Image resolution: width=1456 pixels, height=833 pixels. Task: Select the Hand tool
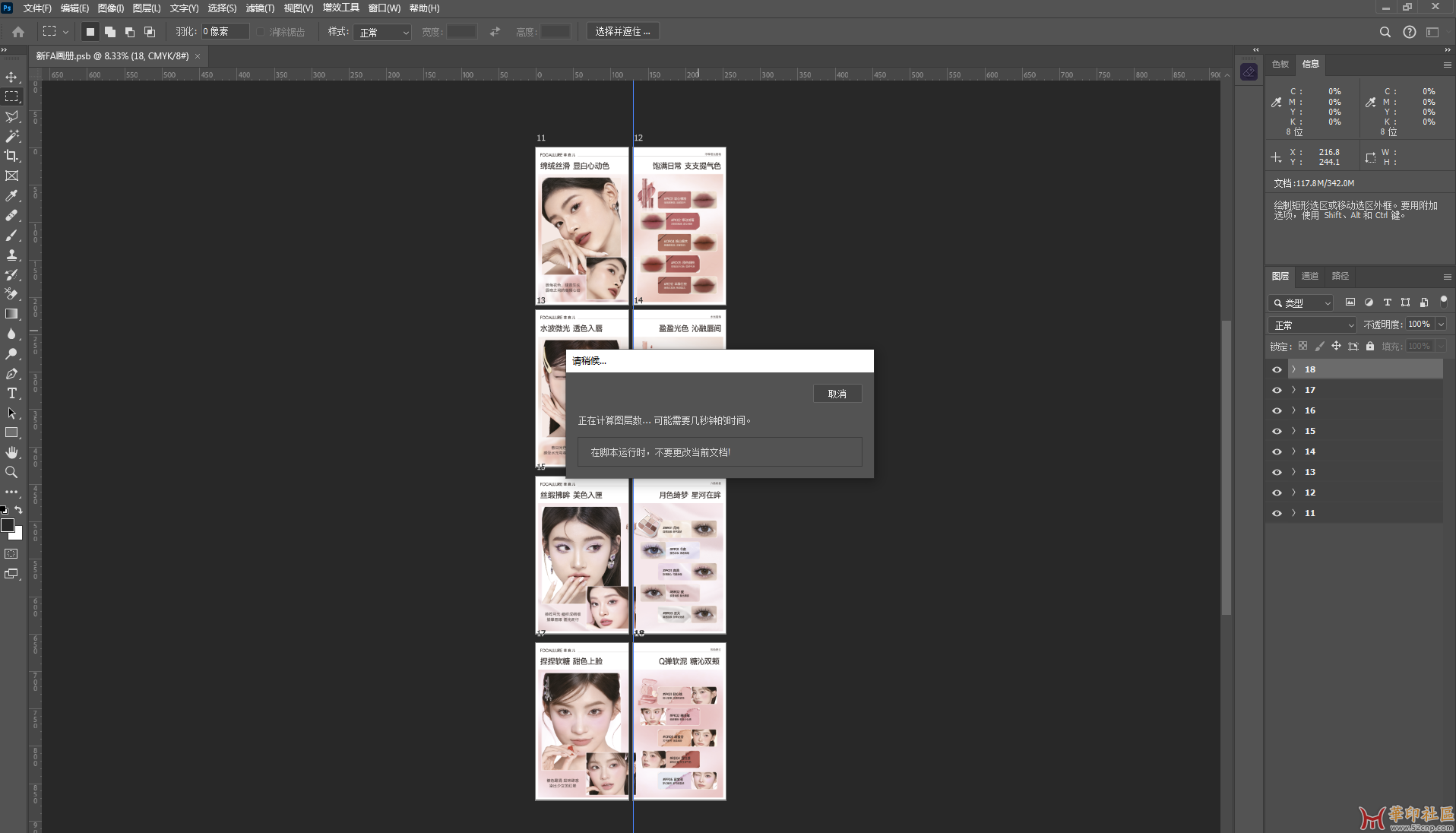point(11,452)
